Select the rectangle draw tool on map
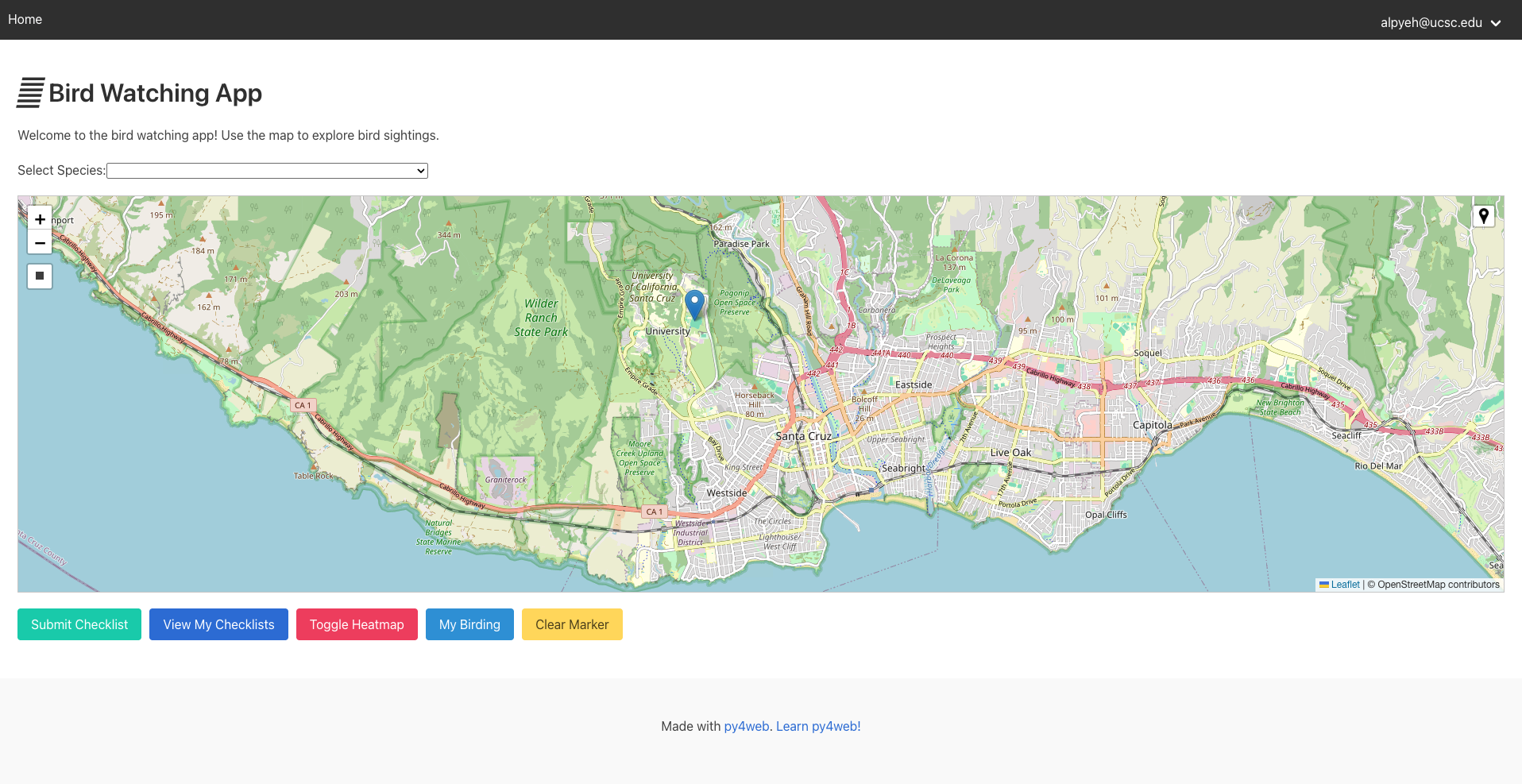The width and height of the screenshot is (1522, 784). (40, 276)
